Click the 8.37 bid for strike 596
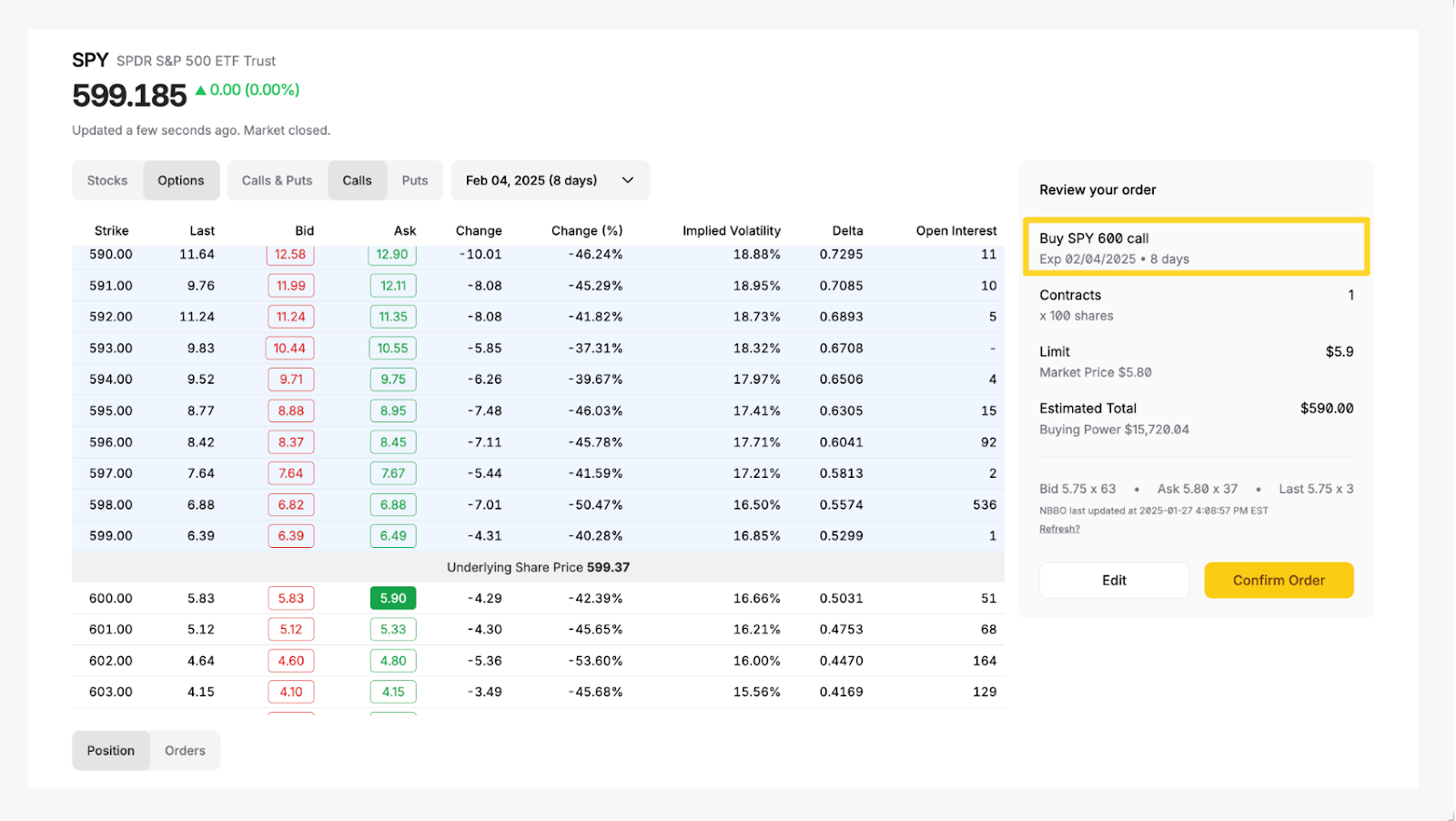This screenshot has height=821, width=1456. (x=291, y=442)
